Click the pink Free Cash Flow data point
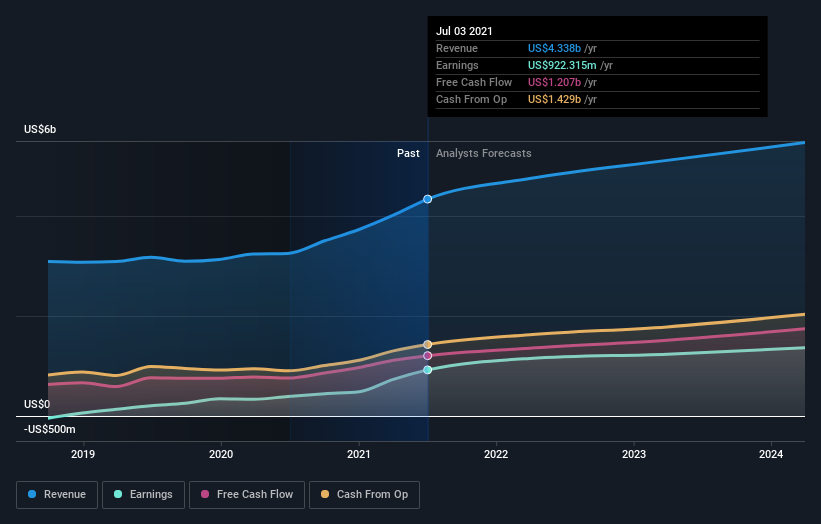This screenshot has width=821, height=524. pyautogui.click(x=428, y=355)
